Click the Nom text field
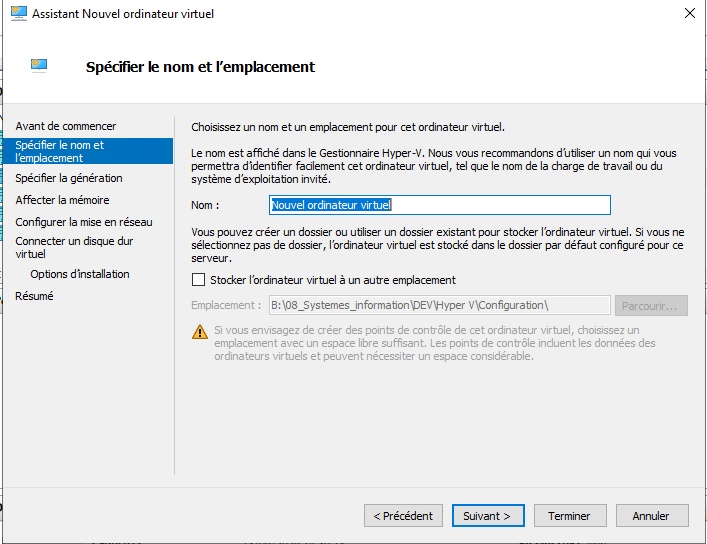Viewport: 707px width, 544px height. click(440, 204)
